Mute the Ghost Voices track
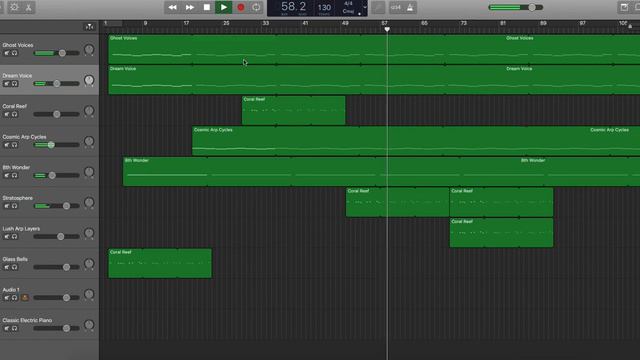 click(x=7, y=53)
